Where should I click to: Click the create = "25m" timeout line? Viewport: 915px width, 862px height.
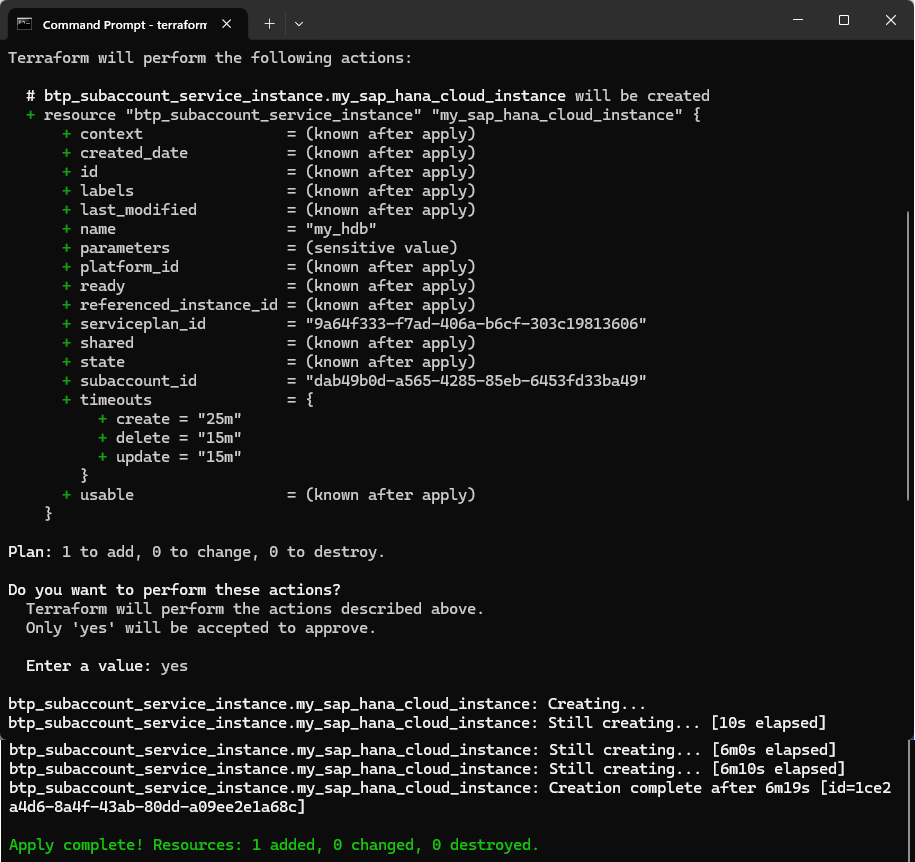pos(170,419)
